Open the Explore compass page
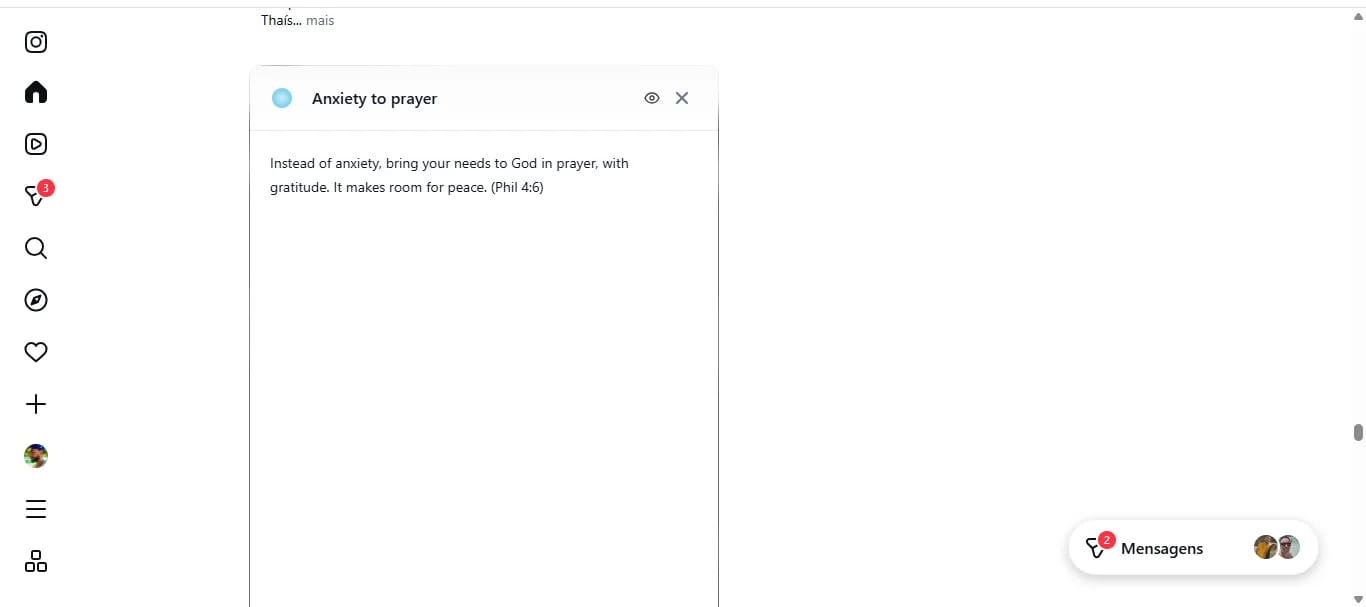The width and height of the screenshot is (1366, 607). 36,300
